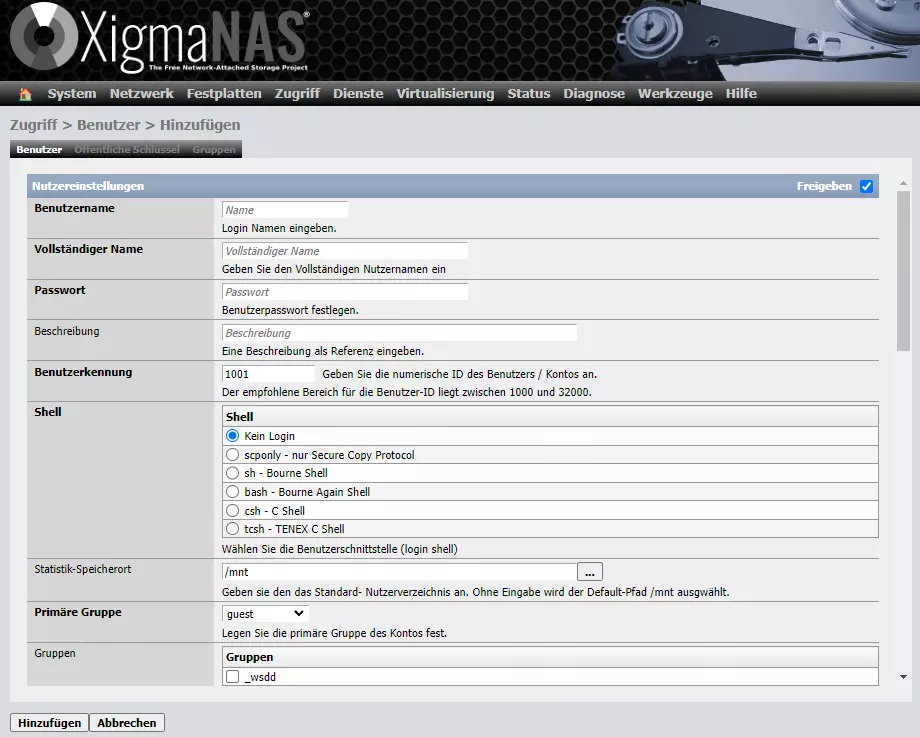The width and height of the screenshot is (920, 737).
Task: Open the directory browser via the "..." button
Action: pyautogui.click(x=589, y=571)
